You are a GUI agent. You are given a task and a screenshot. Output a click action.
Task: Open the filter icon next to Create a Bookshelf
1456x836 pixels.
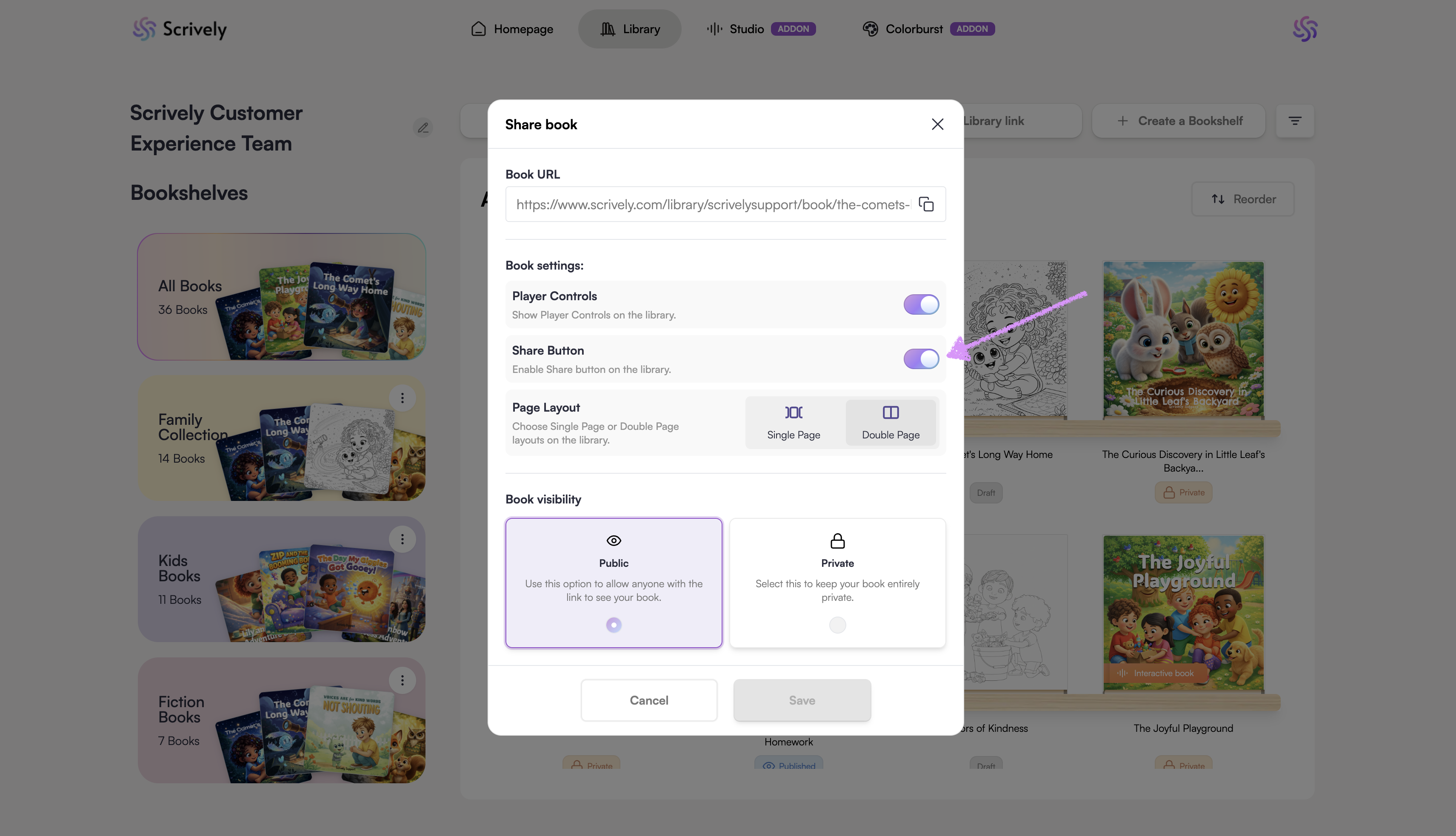1295,121
